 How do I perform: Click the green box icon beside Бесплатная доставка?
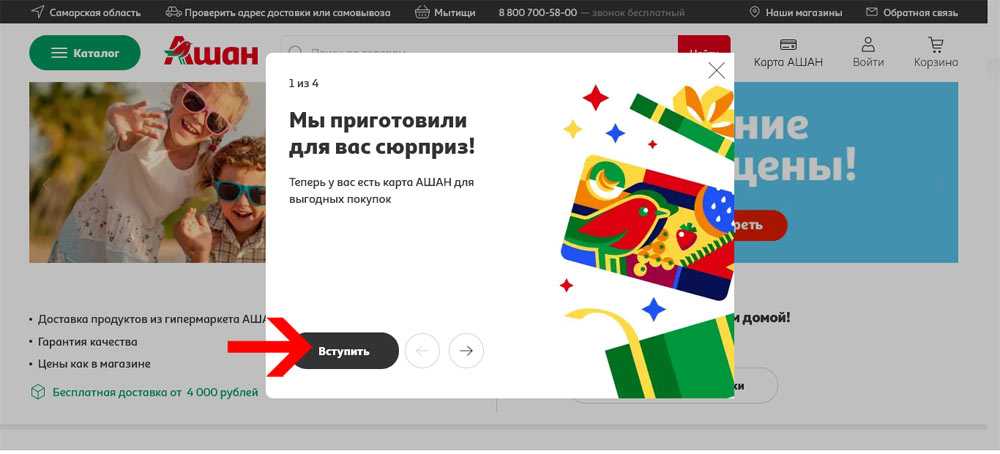[x=38, y=392]
